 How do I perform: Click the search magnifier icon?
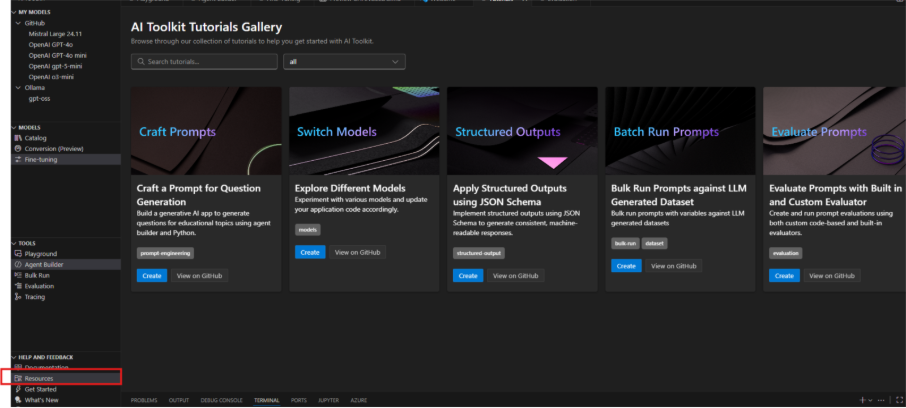[141, 61]
